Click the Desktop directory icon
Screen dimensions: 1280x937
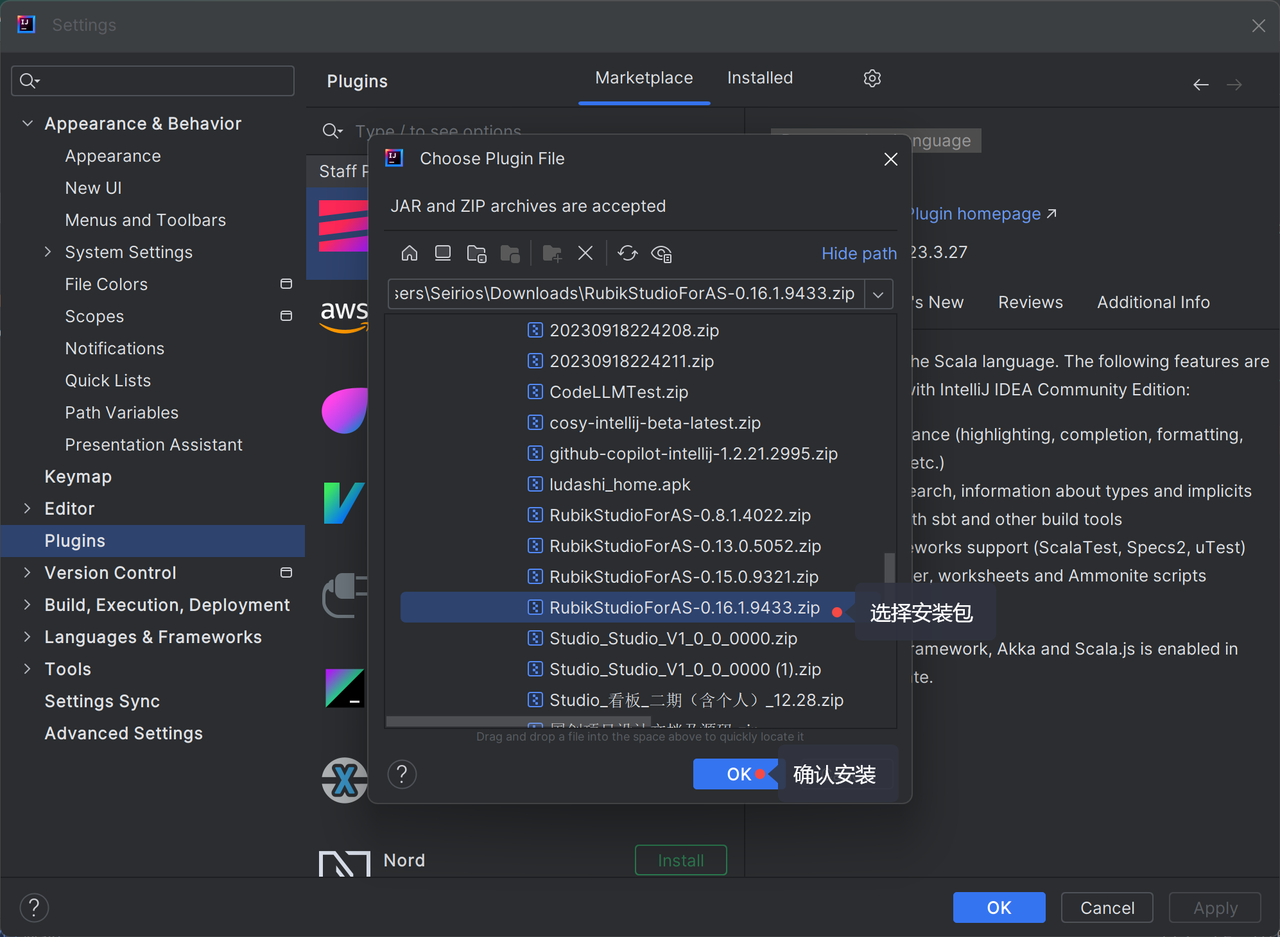click(443, 253)
